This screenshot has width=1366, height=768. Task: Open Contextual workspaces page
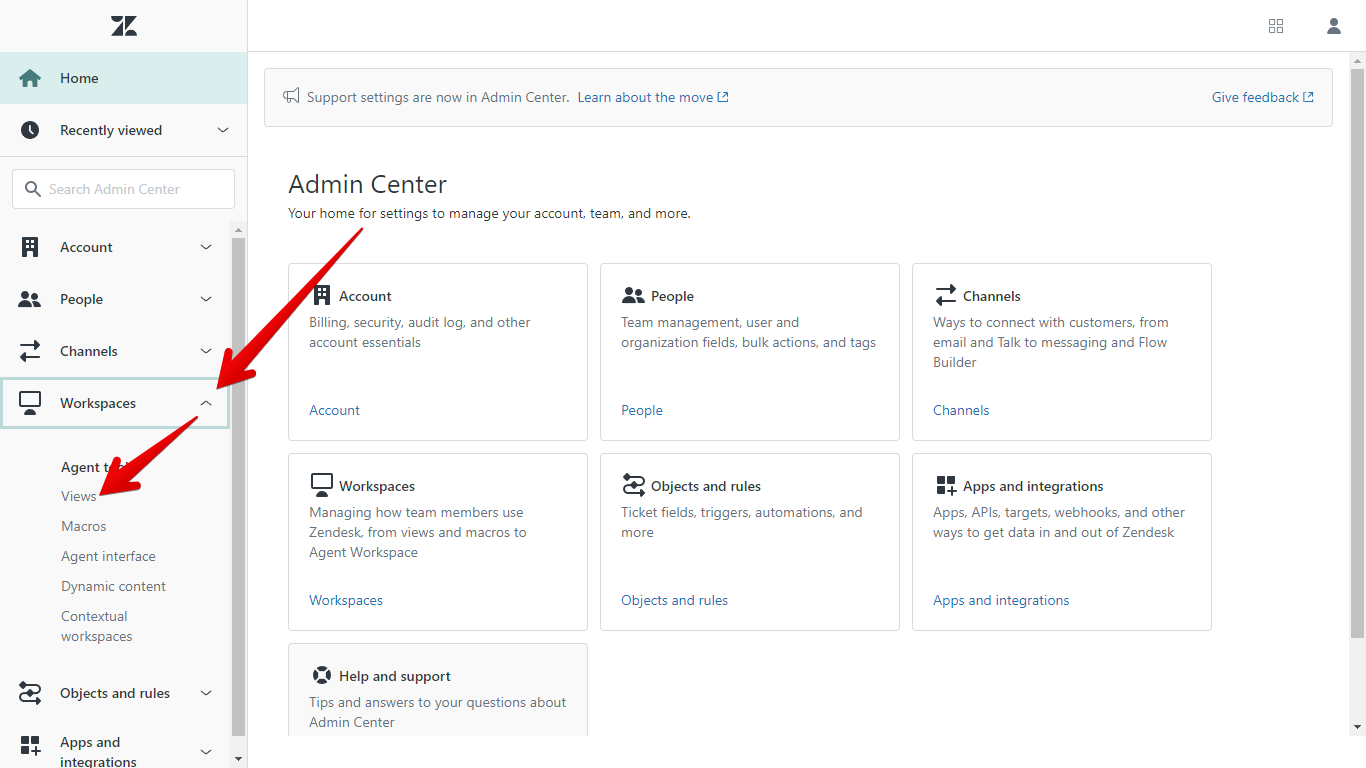click(x=97, y=626)
